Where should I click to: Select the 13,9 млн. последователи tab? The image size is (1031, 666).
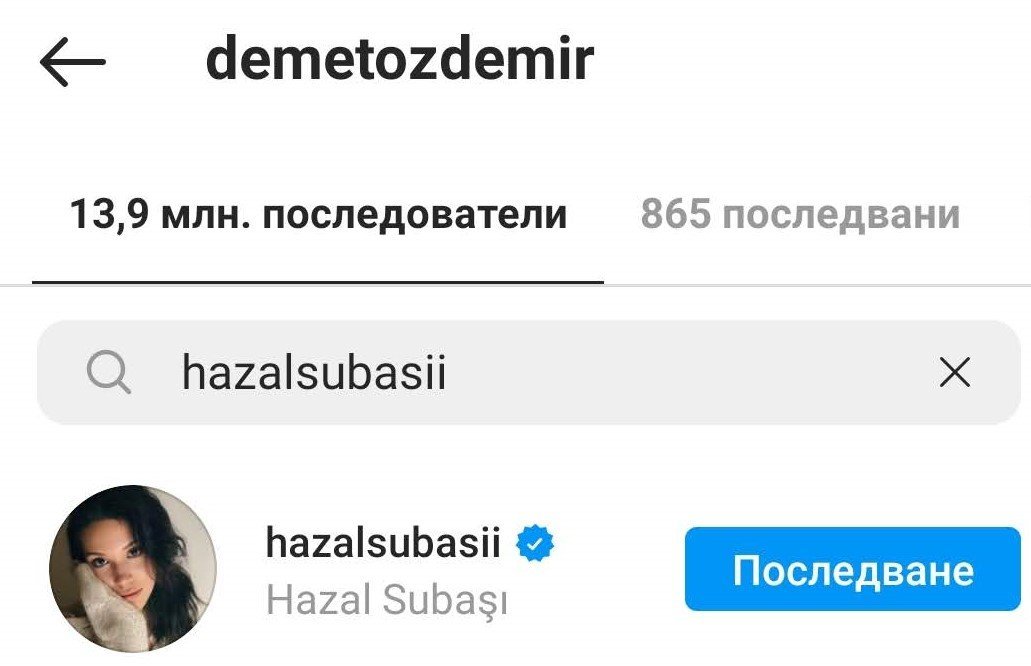[x=318, y=214]
